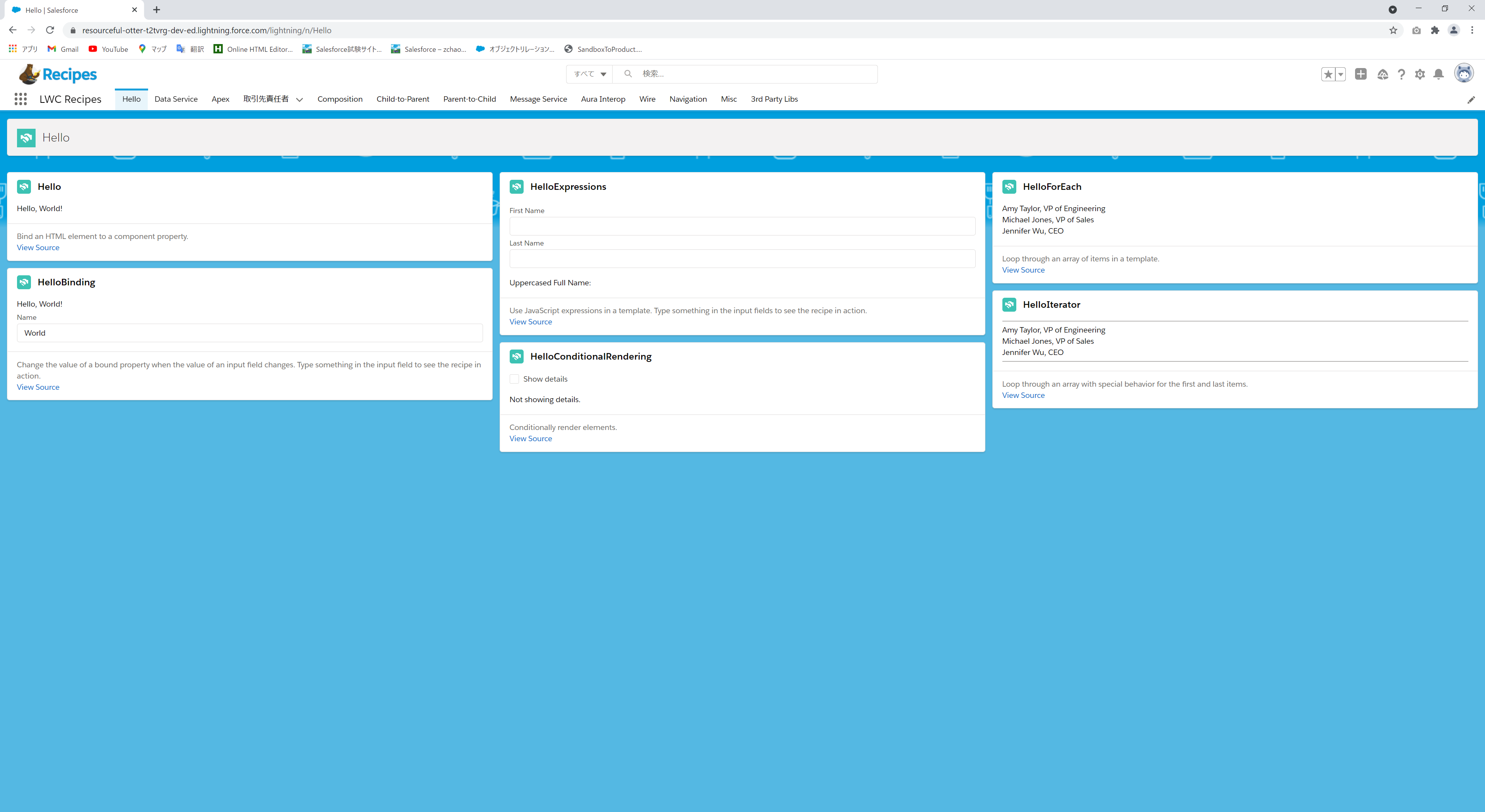This screenshot has width=1485, height=812.
Task: Bookmark this page with the star
Action: point(1393,31)
